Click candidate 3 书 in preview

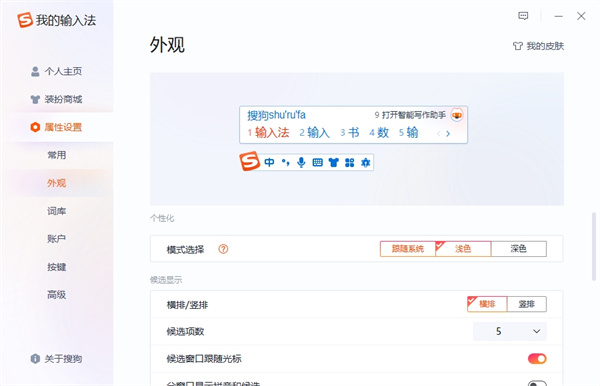350,133
